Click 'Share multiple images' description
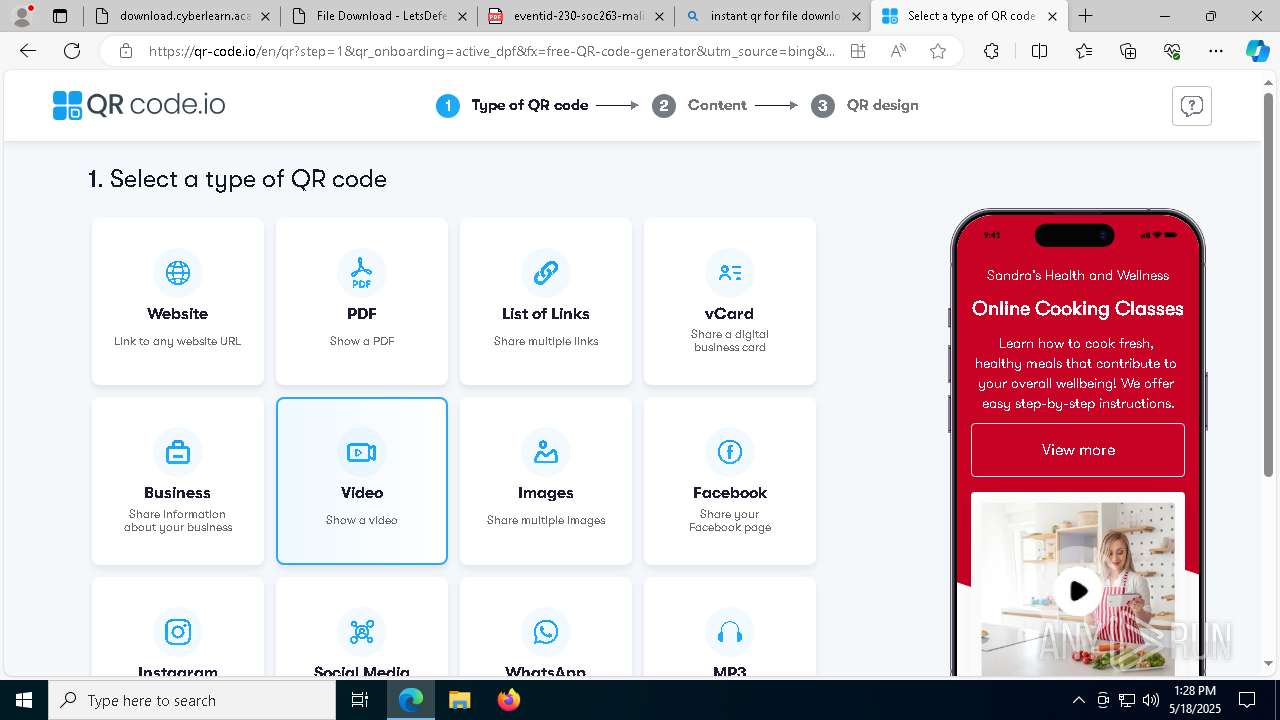The width and height of the screenshot is (1280, 720). point(546,520)
